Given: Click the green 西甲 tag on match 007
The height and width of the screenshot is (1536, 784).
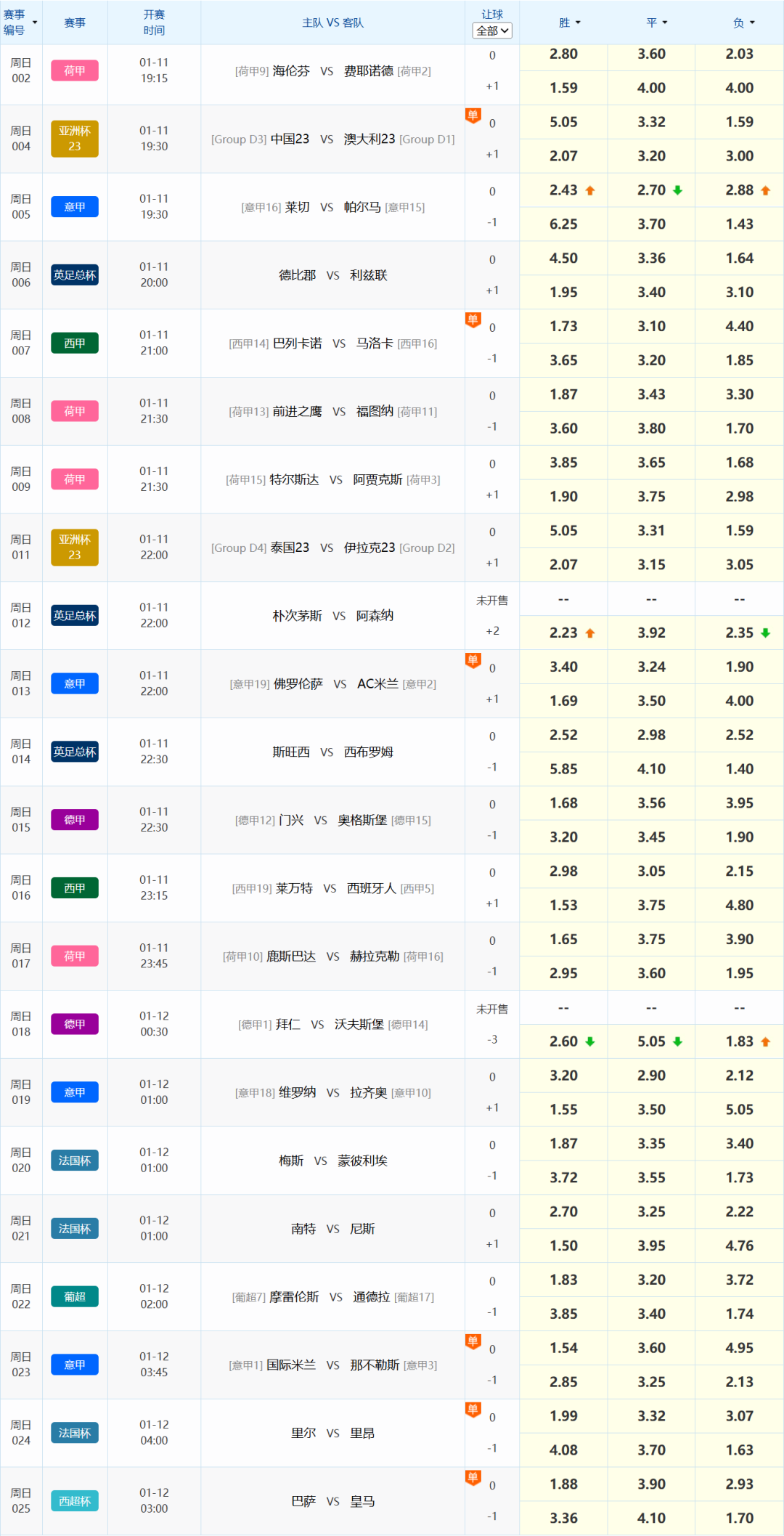Looking at the screenshot, I should point(75,344).
